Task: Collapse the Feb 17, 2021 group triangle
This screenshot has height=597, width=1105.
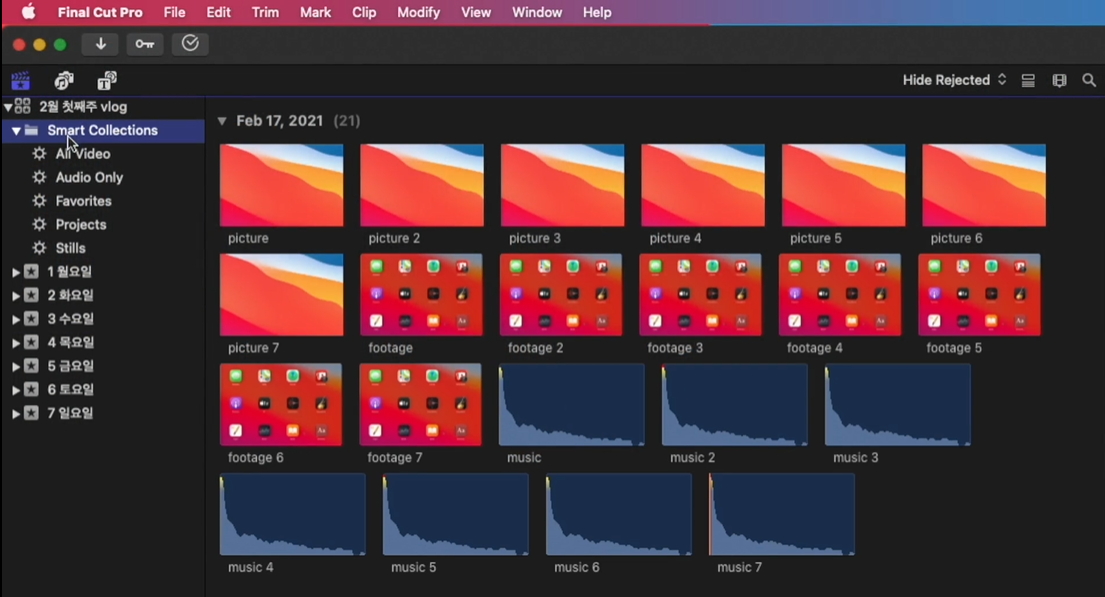Action: (x=222, y=121)
